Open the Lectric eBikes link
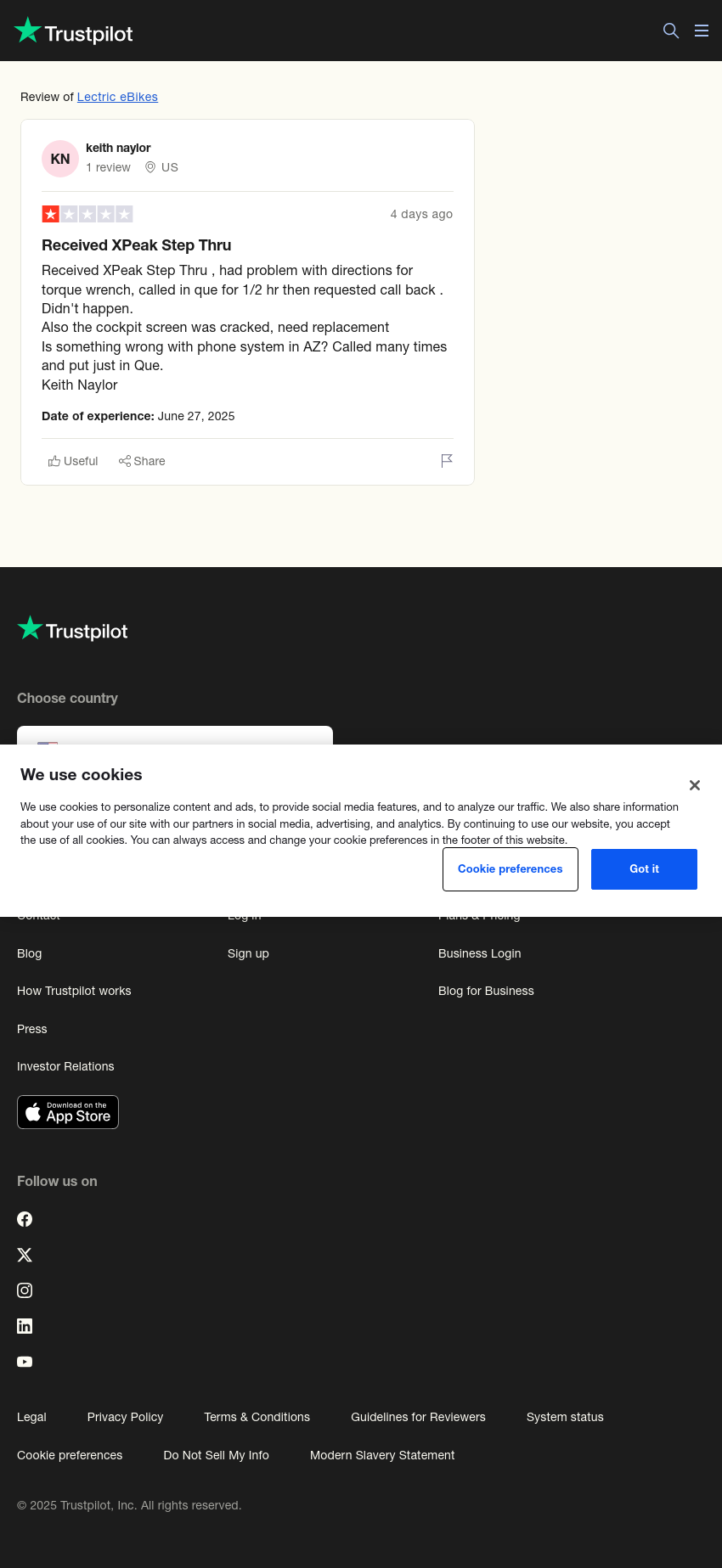Image resolution: width=722 pixels, height=1568 pixels. click(117, 97)
